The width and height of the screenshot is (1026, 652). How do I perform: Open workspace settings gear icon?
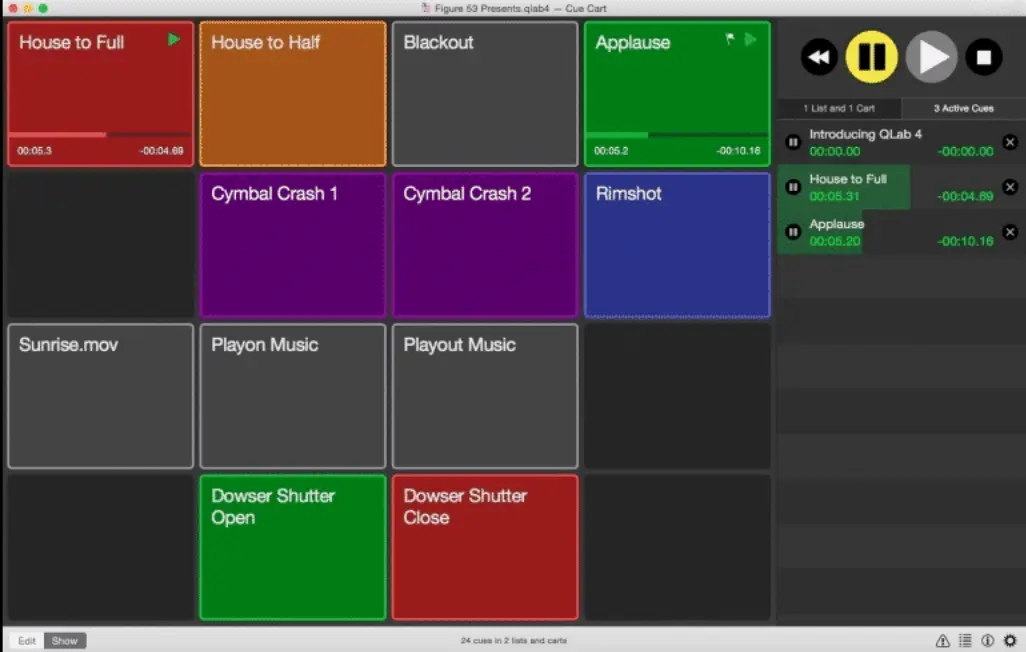pos(1010,640)
